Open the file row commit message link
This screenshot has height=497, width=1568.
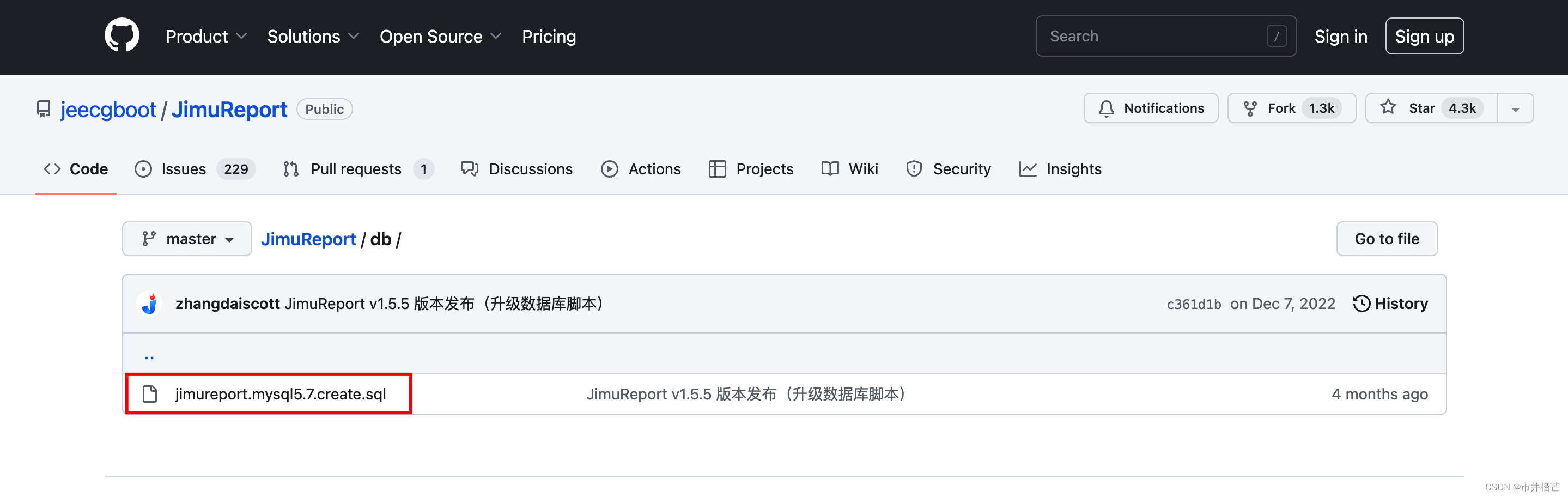click(746, 394)
